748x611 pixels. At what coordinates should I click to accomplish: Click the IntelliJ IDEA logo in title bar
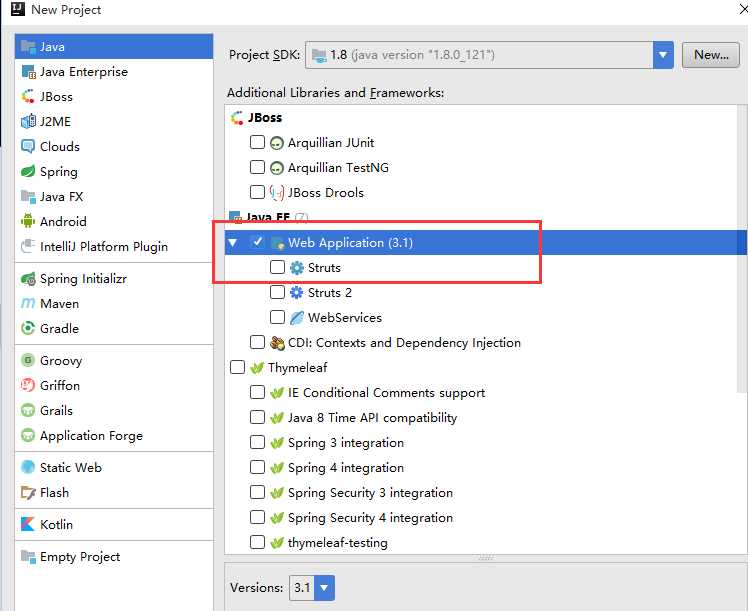pos(18,9)
